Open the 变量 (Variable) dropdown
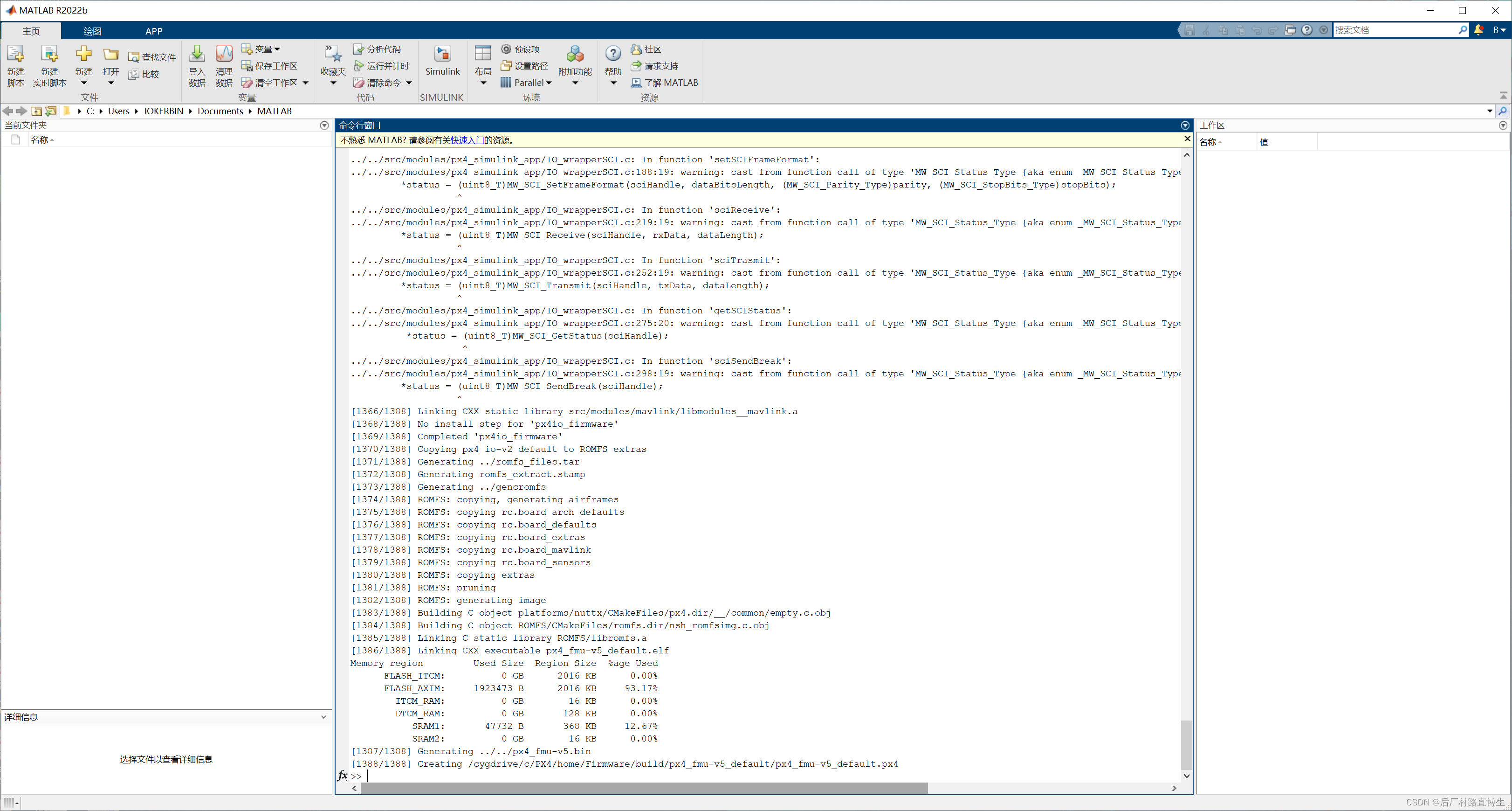The height and width of the screenshot is (811, 1512). coord(261,49)
